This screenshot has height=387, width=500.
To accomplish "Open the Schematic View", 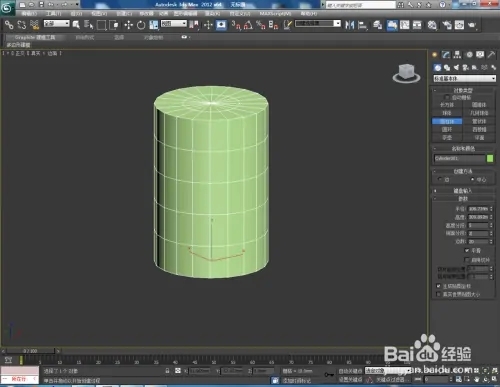I will pyautogui.click(x=417, y=25).
